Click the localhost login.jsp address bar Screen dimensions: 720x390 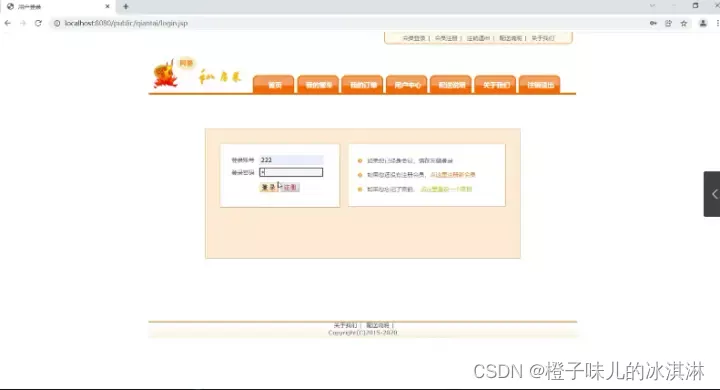pos(349,23)
